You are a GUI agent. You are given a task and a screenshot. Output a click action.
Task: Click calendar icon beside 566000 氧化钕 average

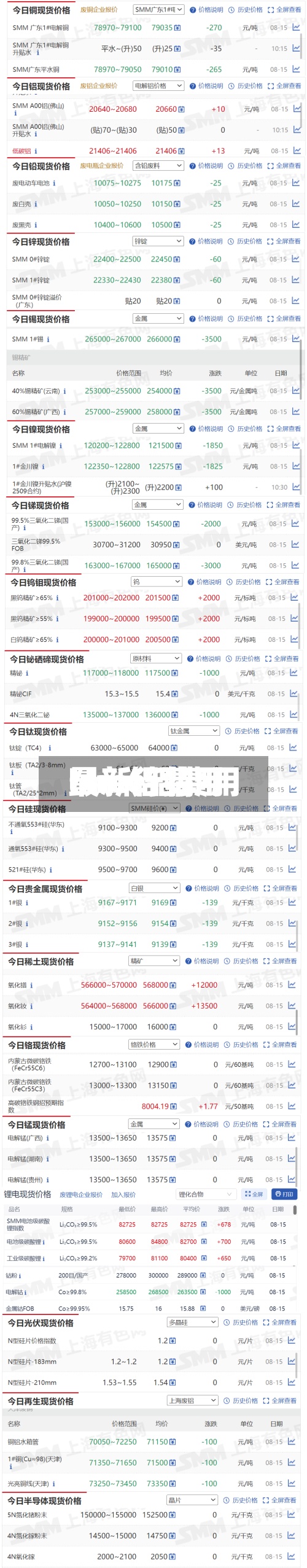pos(173,1006)
